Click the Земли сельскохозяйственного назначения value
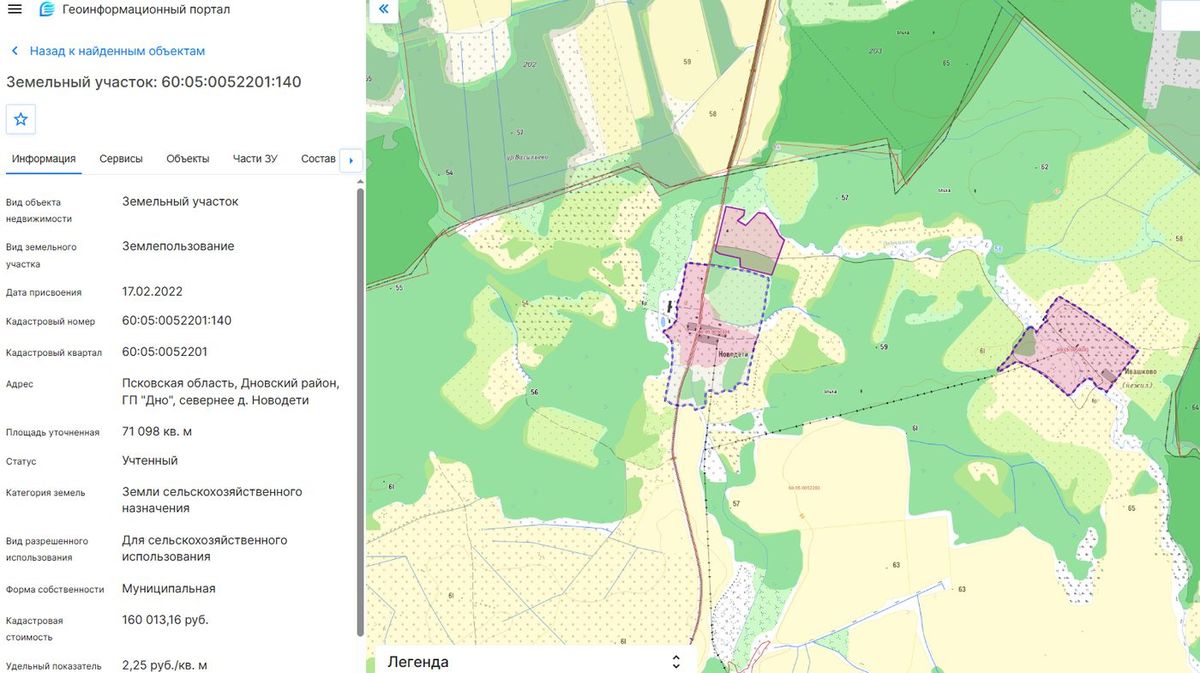Screen dimensions: 1200x673 (x=212, y=500)
